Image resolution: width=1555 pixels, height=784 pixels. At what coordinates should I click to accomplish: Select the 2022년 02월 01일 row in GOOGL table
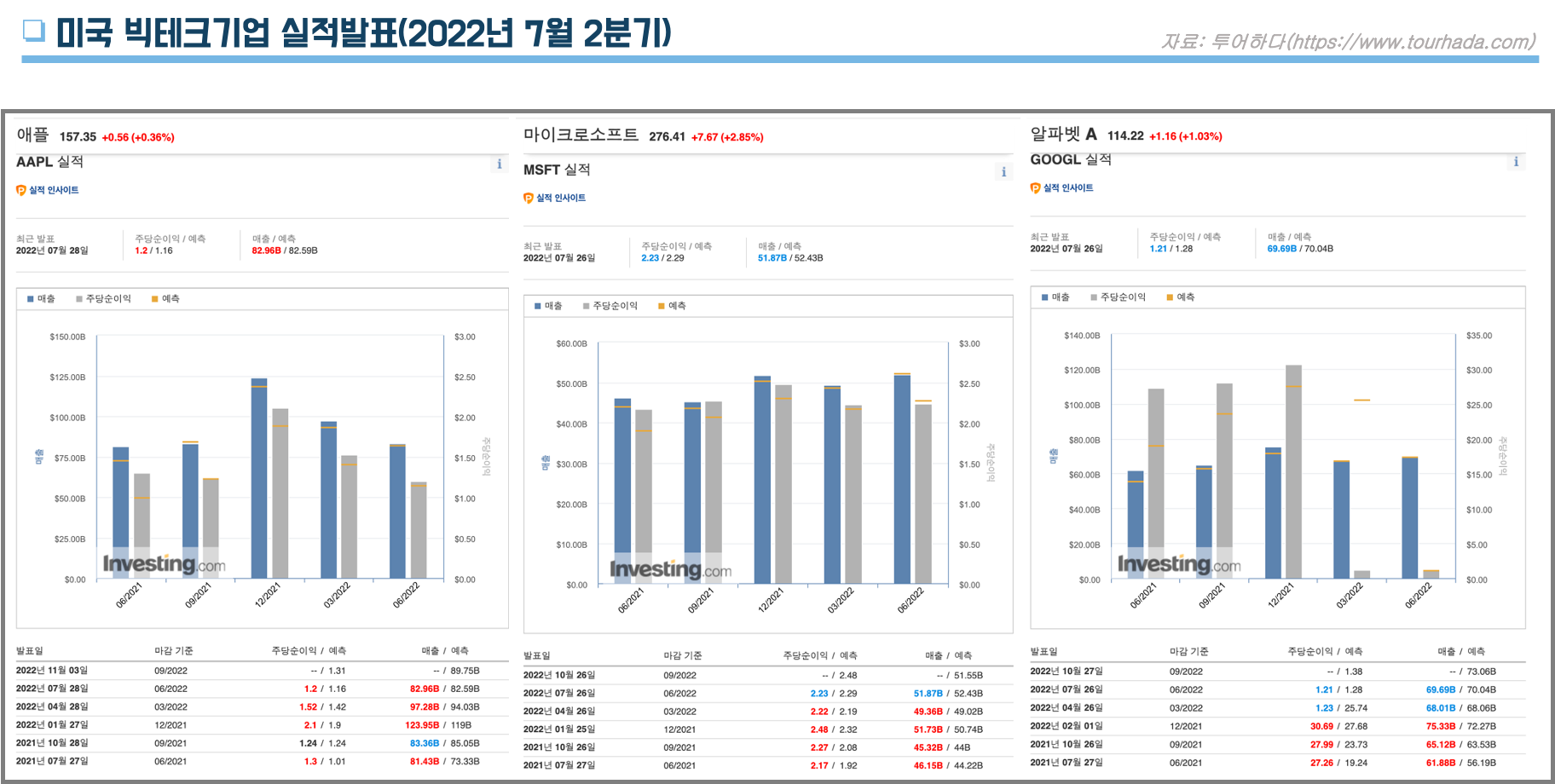coord(1277,726)
